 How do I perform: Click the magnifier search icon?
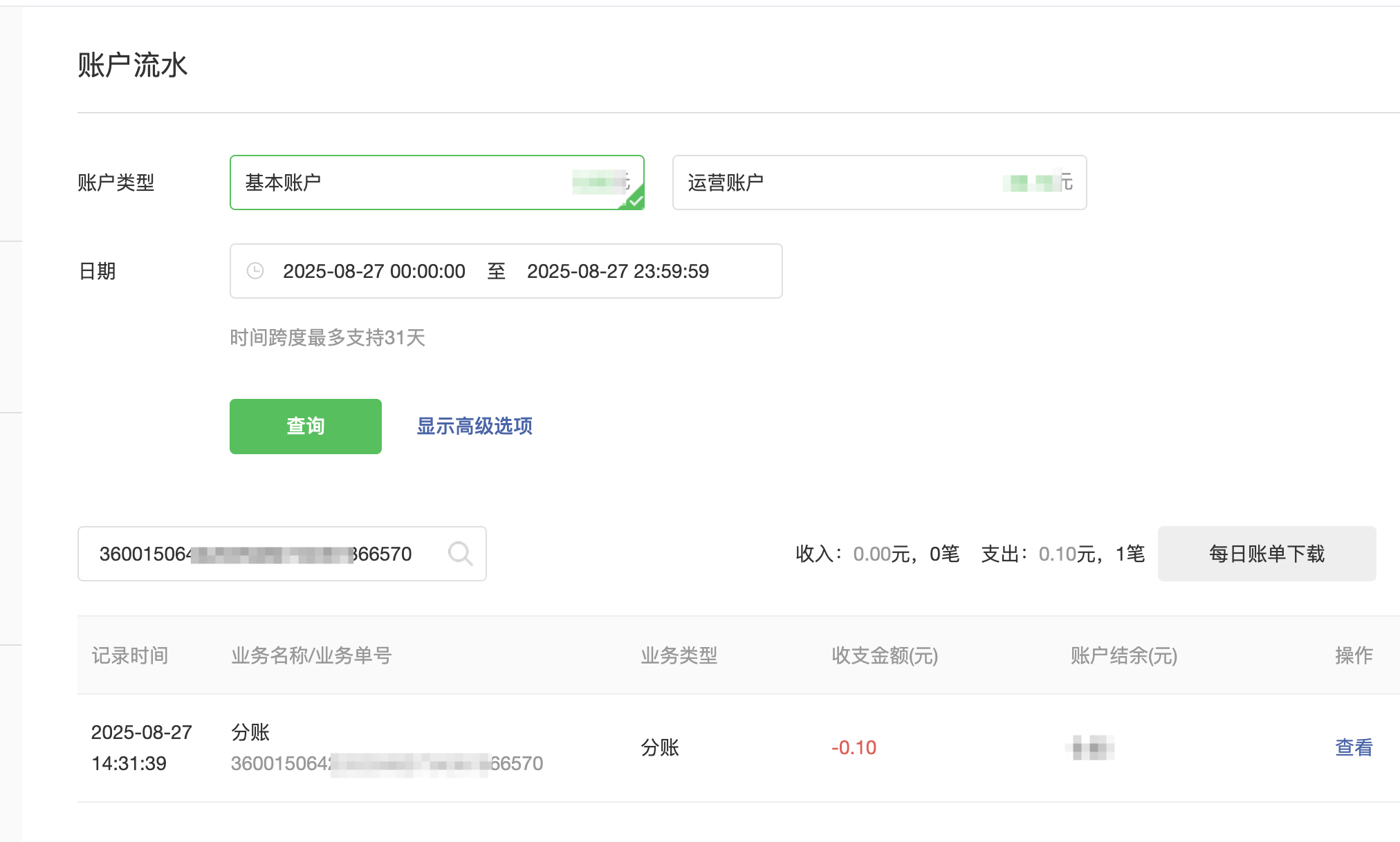click(x=460, y=554)
